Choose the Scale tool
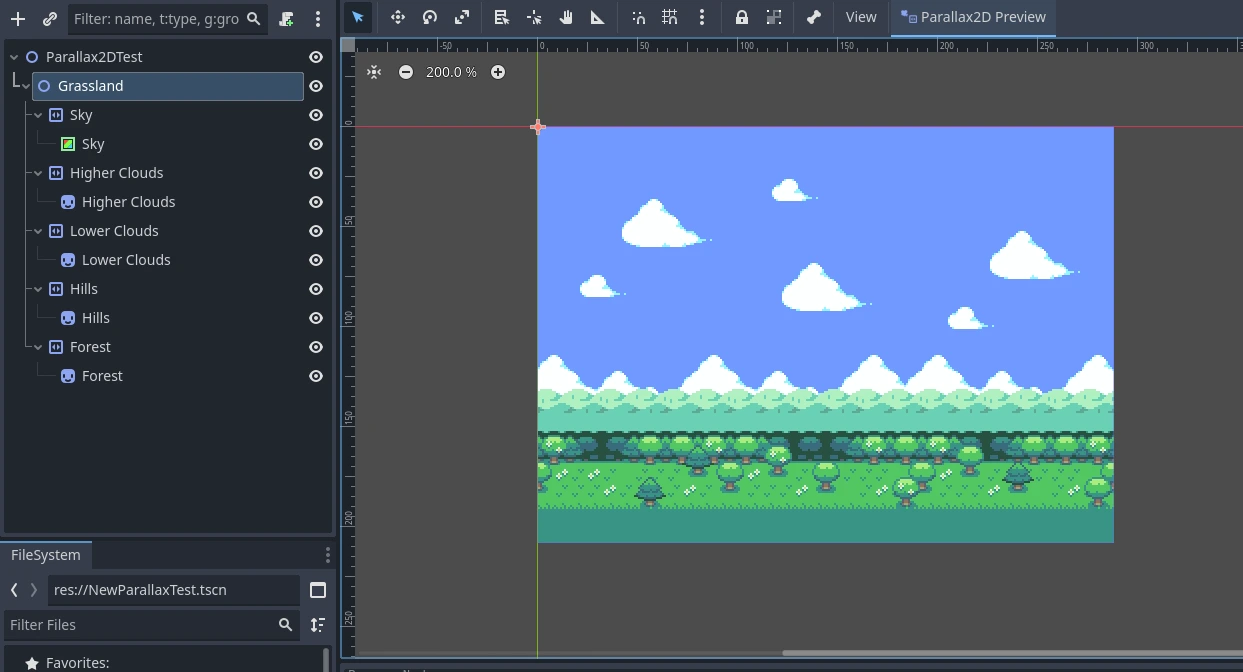Image resolution: width=1243 pixels, height=672 pixels. [x=462, y=17]
